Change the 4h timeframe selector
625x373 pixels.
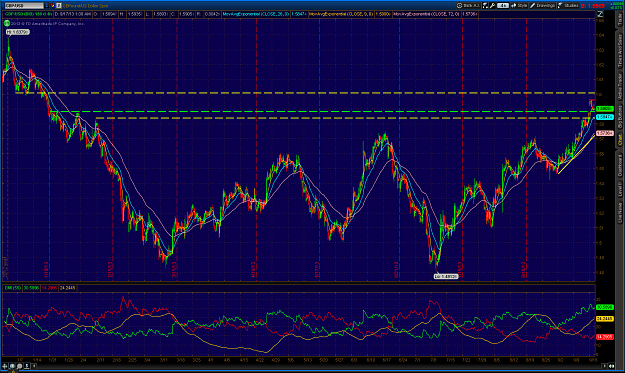pyautogui.click(x=503, y=6)
